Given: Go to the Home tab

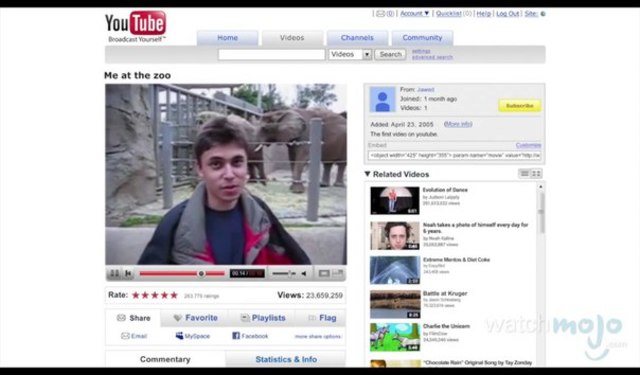Looking at the screenshot, I should coord(227,38).
